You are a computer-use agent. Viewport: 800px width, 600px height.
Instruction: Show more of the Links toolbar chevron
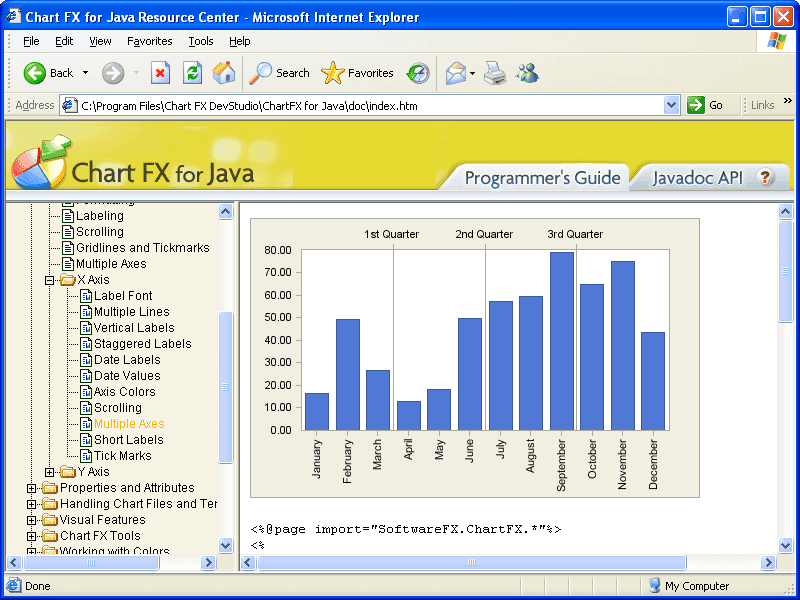pos(788,101)
